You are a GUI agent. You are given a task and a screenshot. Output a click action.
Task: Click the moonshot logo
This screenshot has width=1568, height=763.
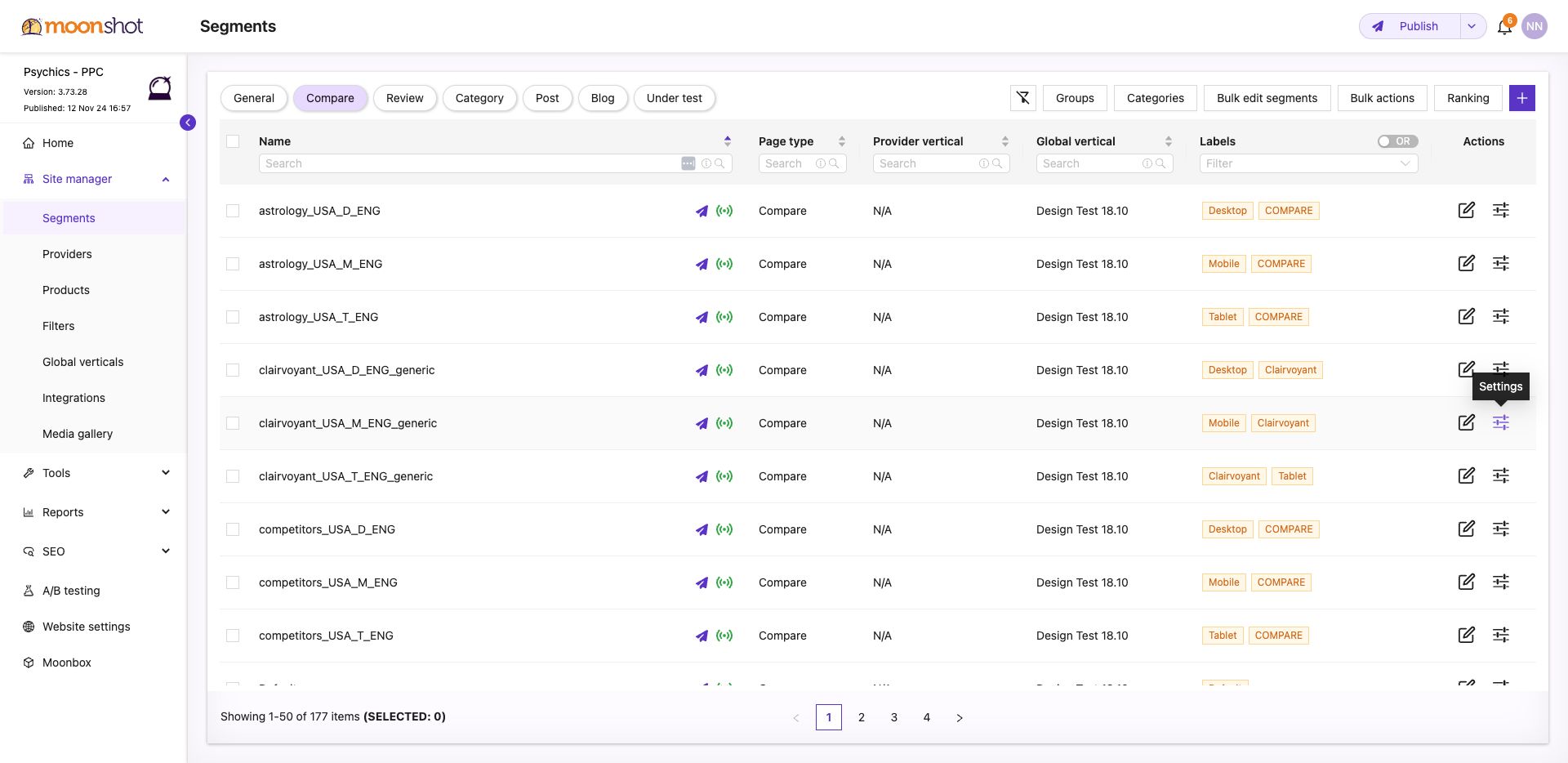(82, 26)
